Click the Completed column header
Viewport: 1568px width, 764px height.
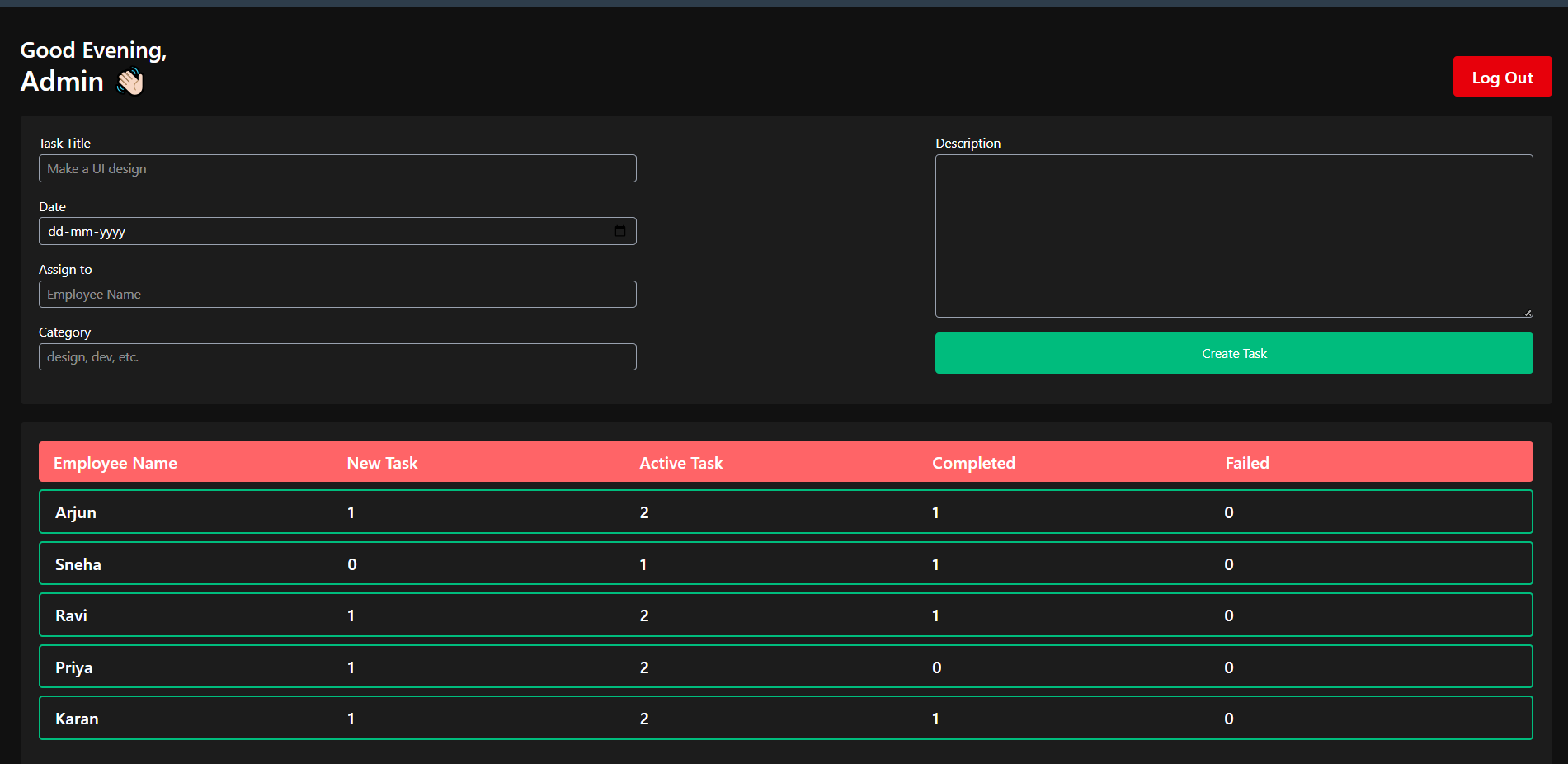pyautogui.click(x=973, y=463)
